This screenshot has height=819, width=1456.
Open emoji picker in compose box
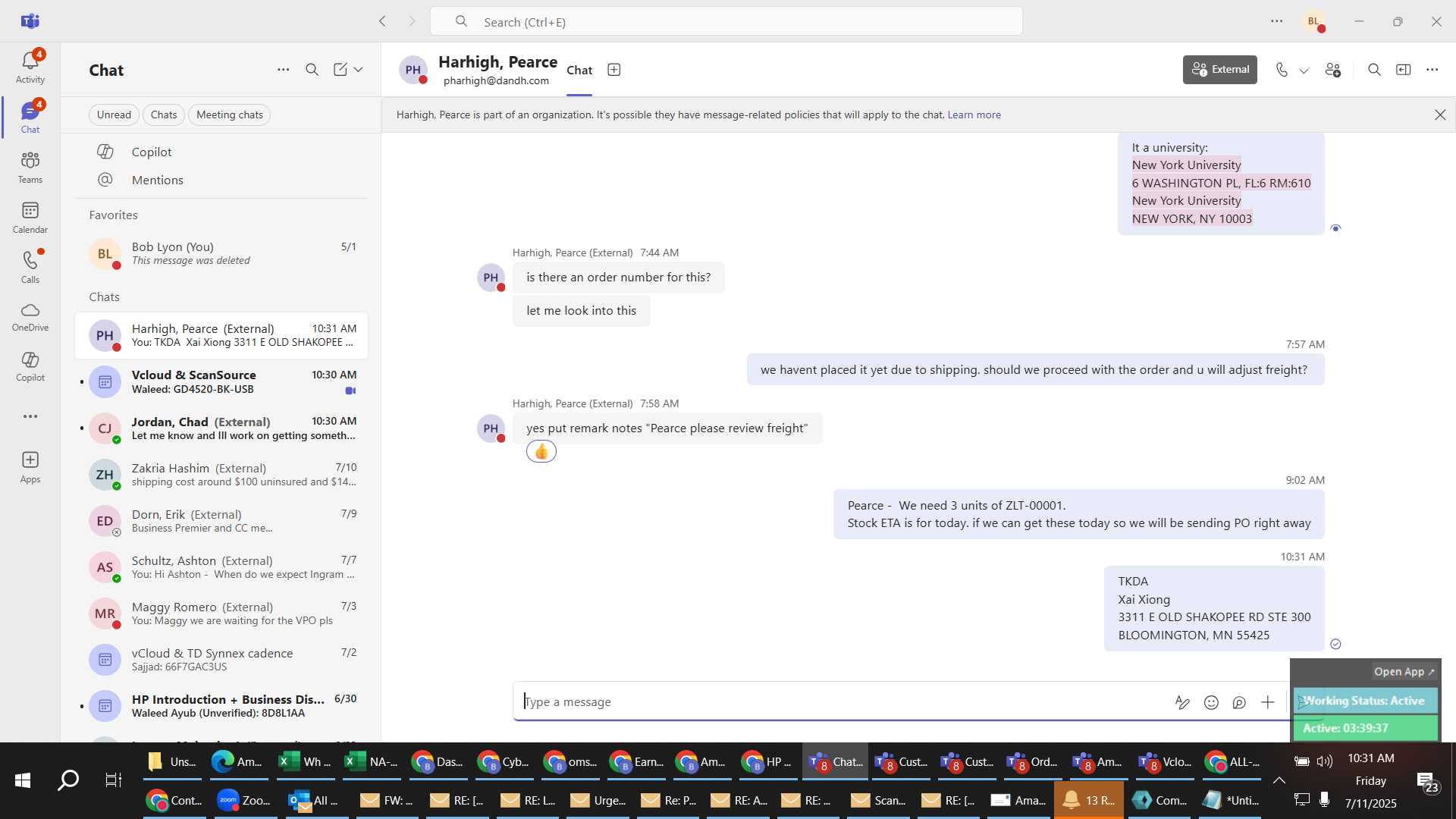click(1211, 702)
